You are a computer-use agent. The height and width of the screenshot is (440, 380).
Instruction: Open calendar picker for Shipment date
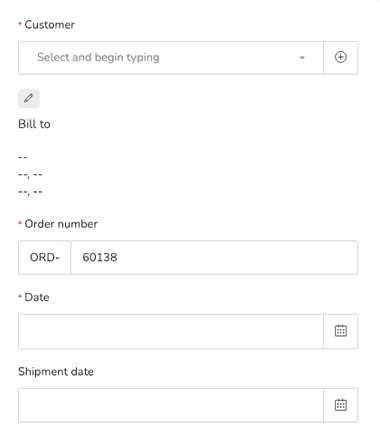click(340, 405)
